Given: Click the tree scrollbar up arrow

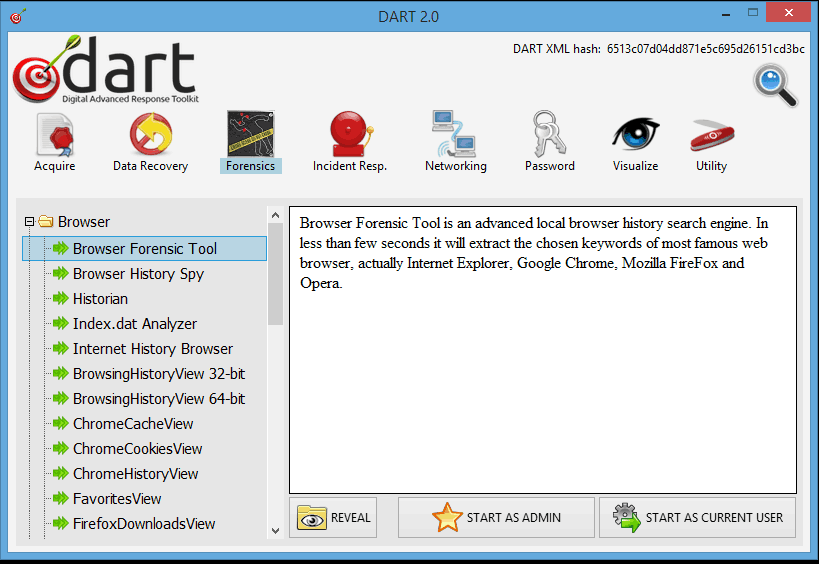Looking at the screenshot, I should click(275, 215).
